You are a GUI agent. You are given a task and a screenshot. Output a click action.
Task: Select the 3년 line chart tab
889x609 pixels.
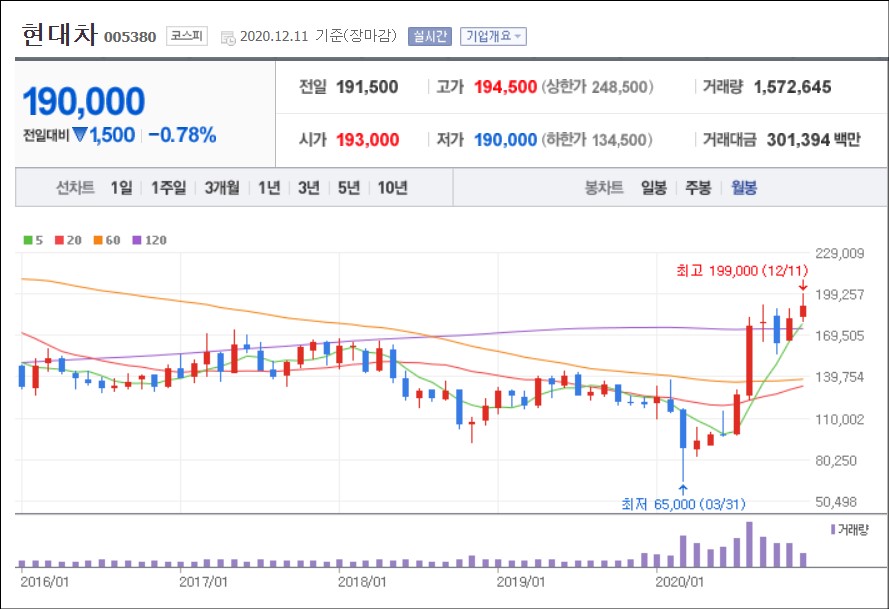[309, 188]
